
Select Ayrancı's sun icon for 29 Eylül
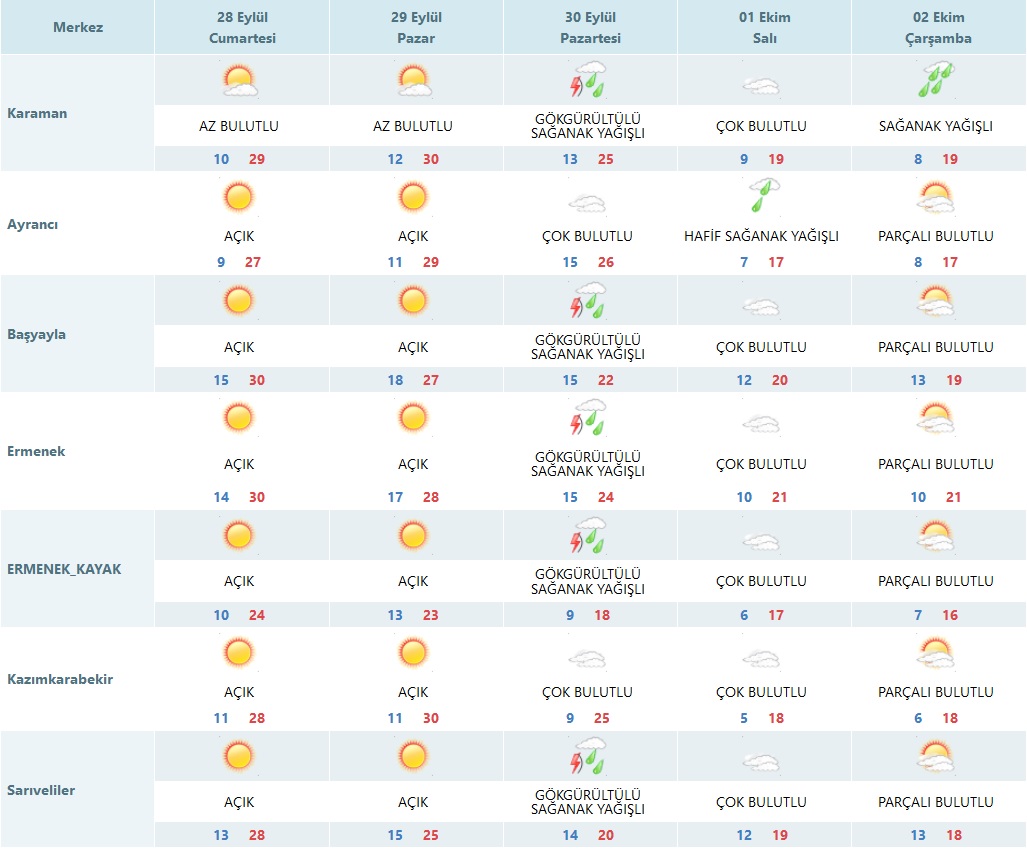click(412, 196)
